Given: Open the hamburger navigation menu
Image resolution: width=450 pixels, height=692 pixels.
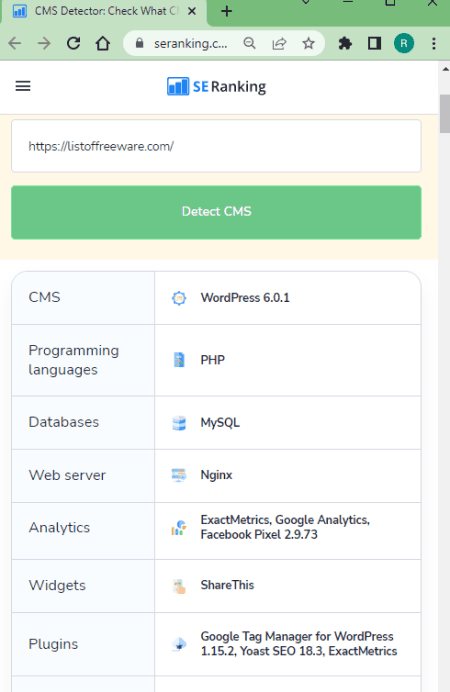Looking at the screenshot, I should (23, 86).
